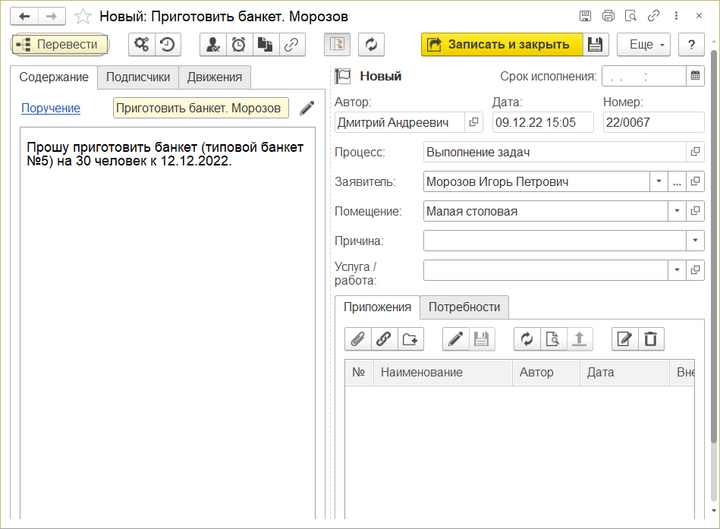Add this form to favorites with the star
Screen dimensions: 720x529
coord(83,17)
